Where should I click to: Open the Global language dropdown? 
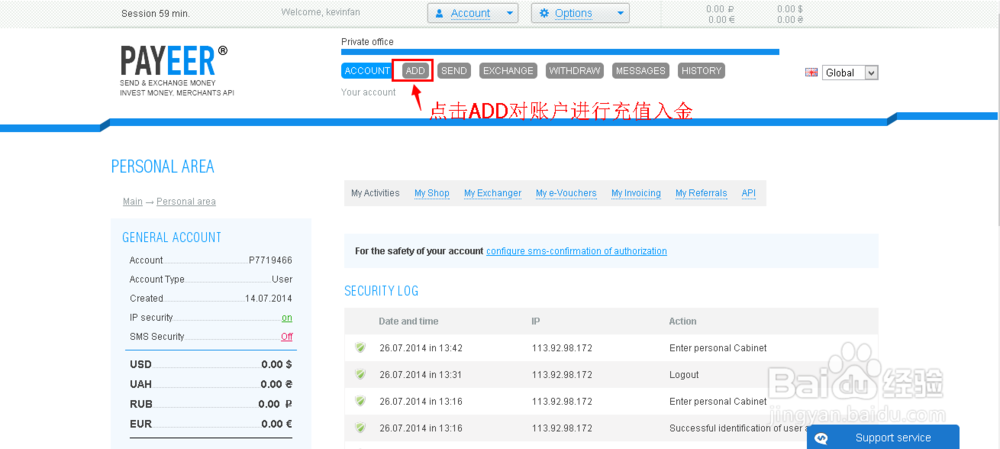tap(850, 73)
